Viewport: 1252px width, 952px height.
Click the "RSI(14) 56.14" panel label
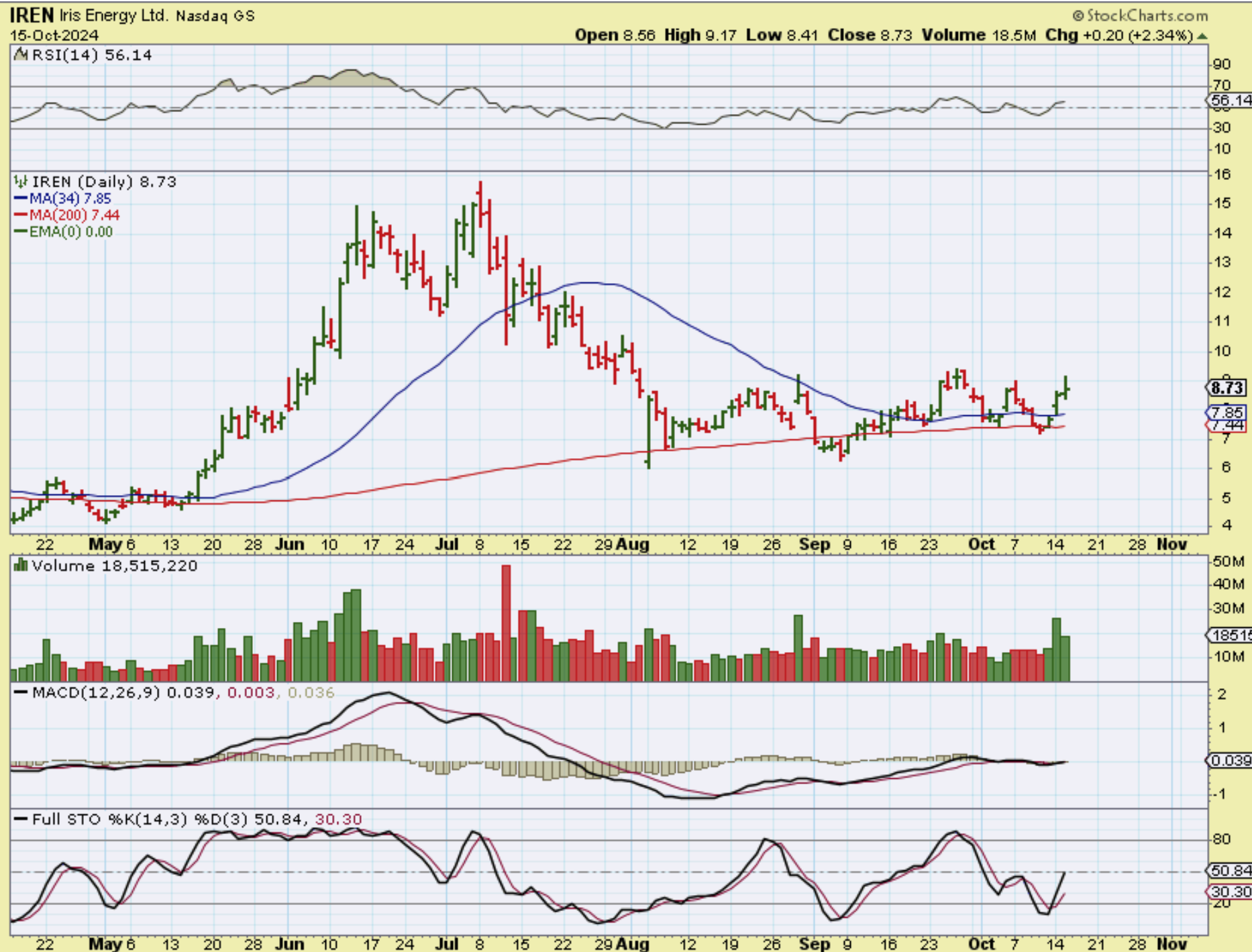point(92,55)
